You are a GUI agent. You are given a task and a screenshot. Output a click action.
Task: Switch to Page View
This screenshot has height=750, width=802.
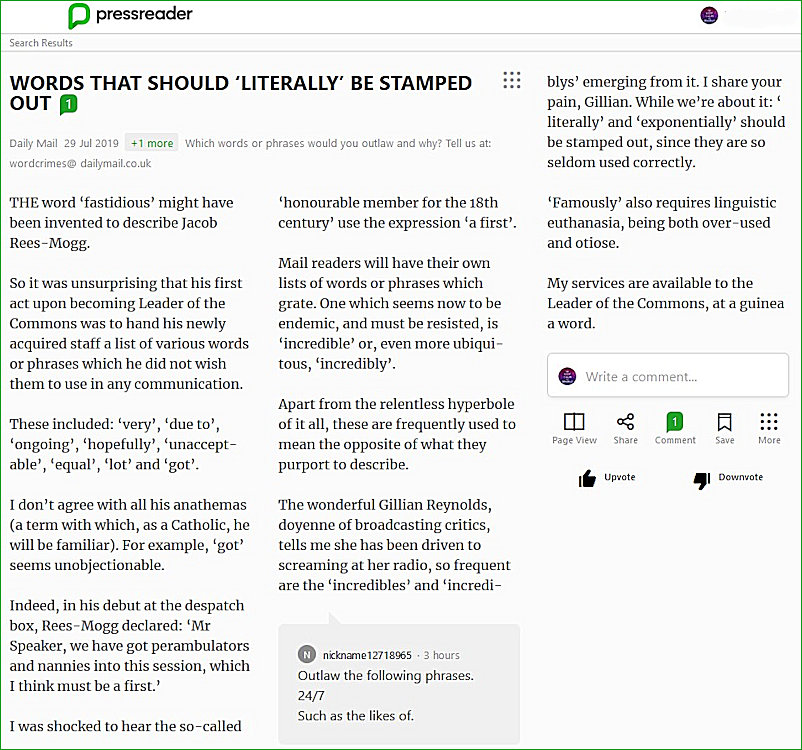[574, 427]
